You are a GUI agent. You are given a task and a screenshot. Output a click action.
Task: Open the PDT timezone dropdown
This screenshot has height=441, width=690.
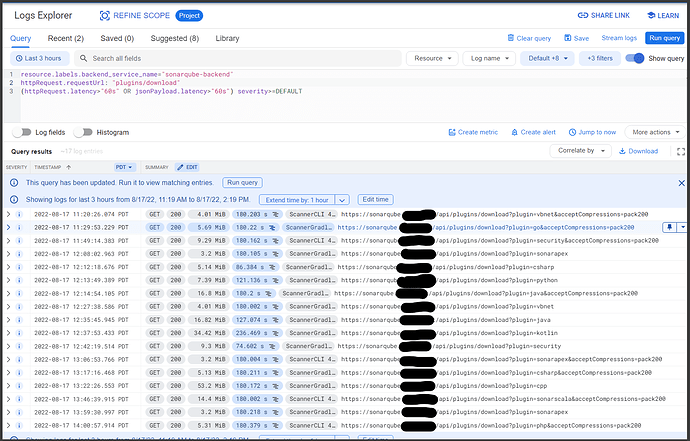(124, 167)
